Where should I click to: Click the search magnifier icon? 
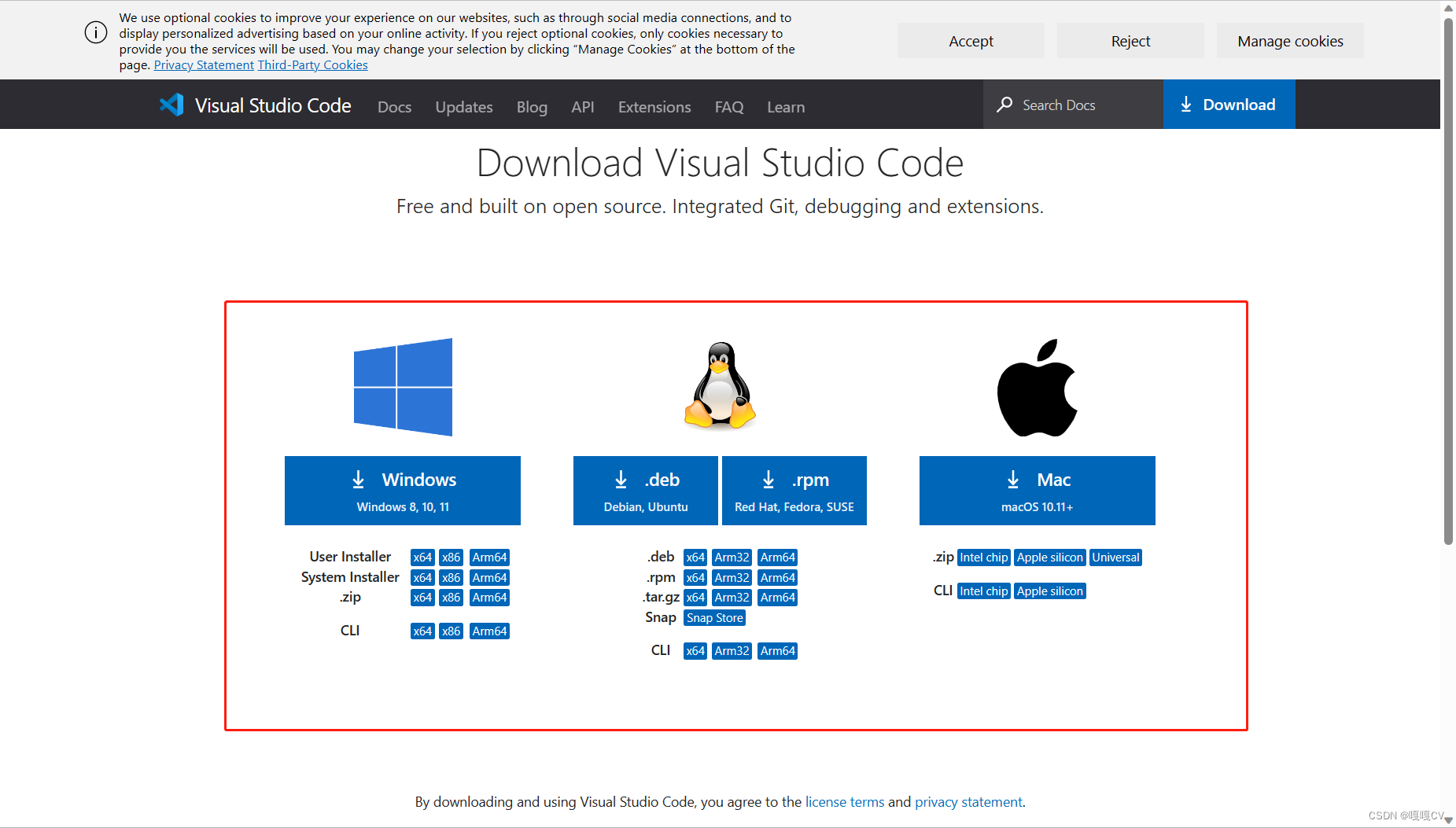pyautogui.click(x=1004, y=105)
